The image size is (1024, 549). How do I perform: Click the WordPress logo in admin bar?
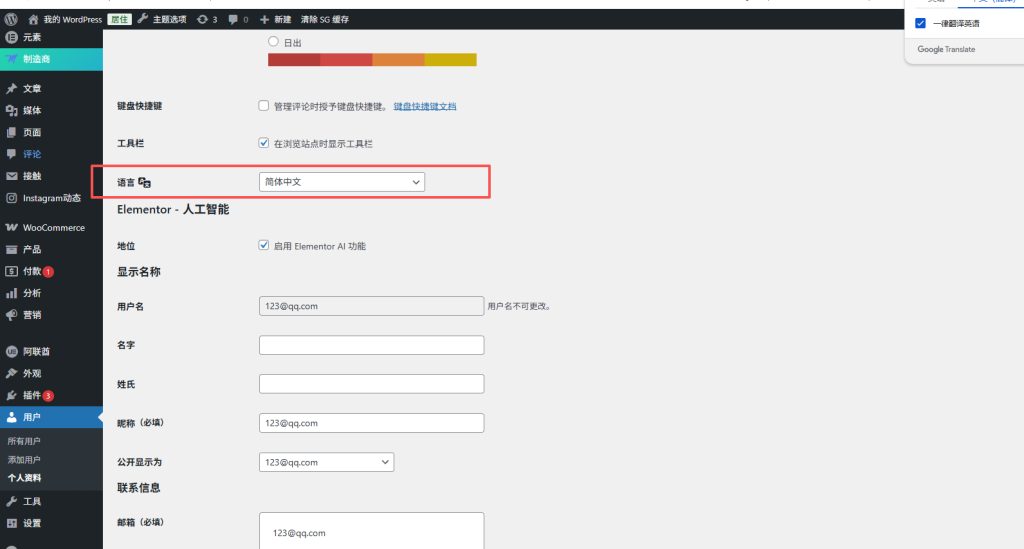coord(10,20)
